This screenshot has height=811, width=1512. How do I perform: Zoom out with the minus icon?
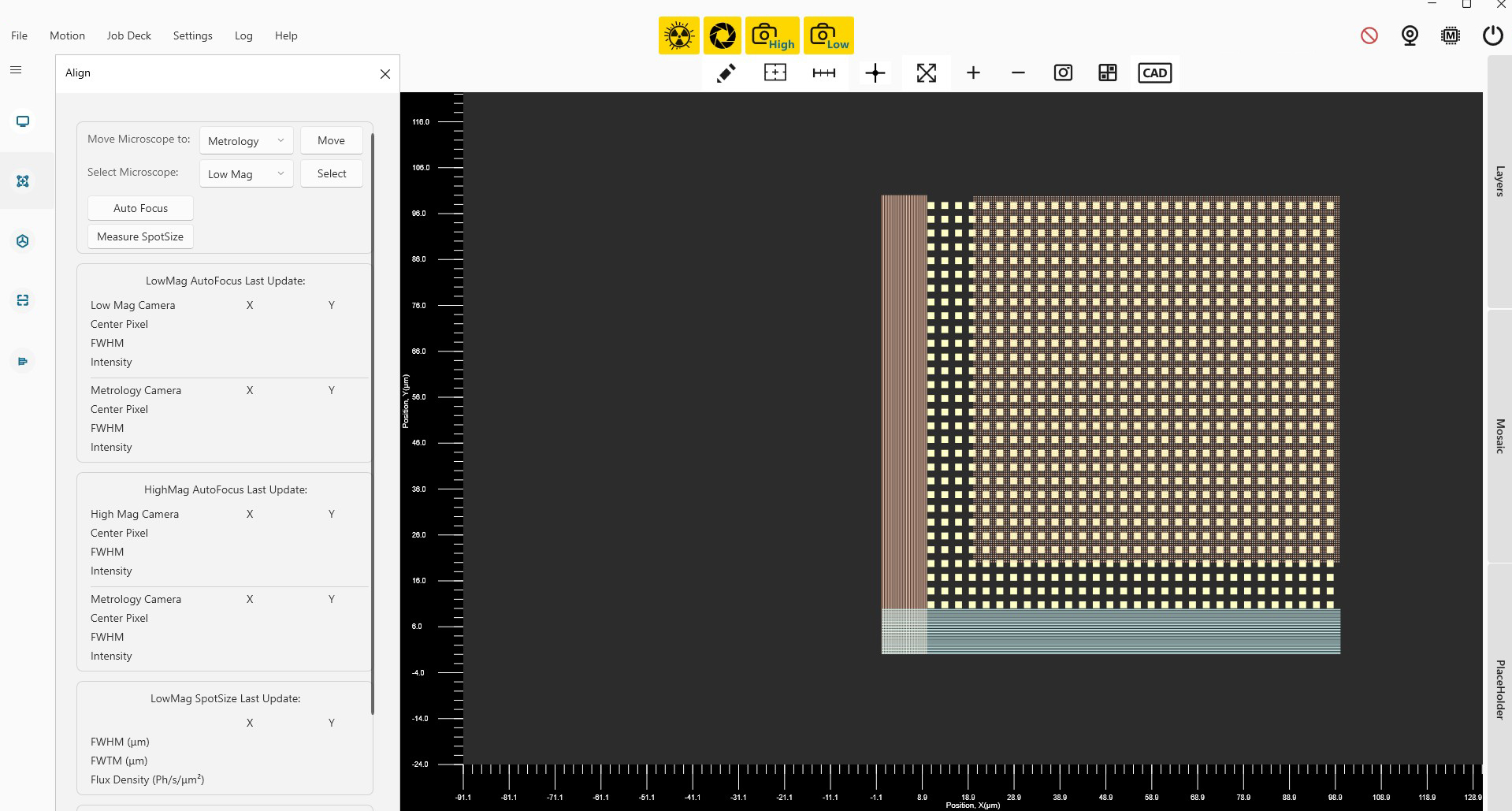pyautogui.click(x=1018, y=73)
